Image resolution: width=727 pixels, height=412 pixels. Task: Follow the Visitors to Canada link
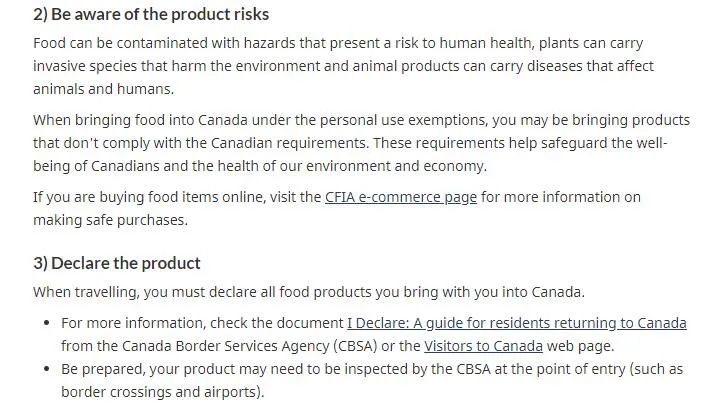(x=483, y=346)
